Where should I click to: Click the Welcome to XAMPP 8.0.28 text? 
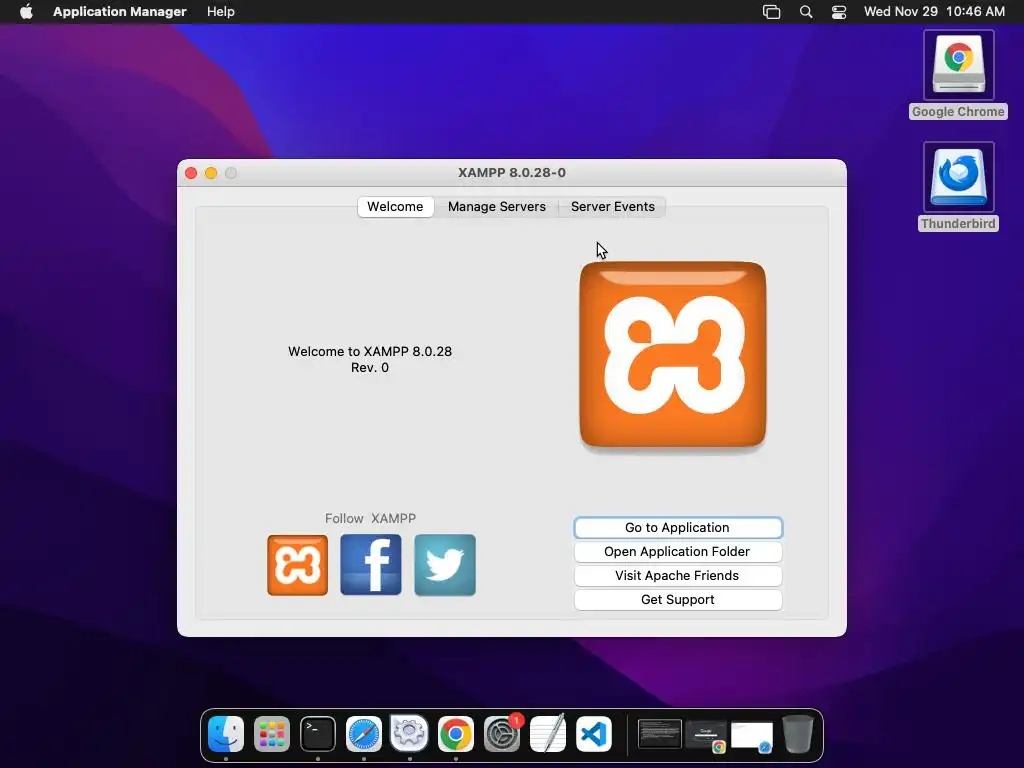(370, 351)
